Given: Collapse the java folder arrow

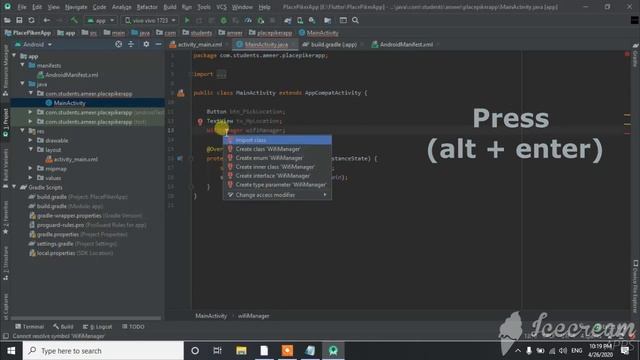Looking at the screenshot, I should click(23, 84).
